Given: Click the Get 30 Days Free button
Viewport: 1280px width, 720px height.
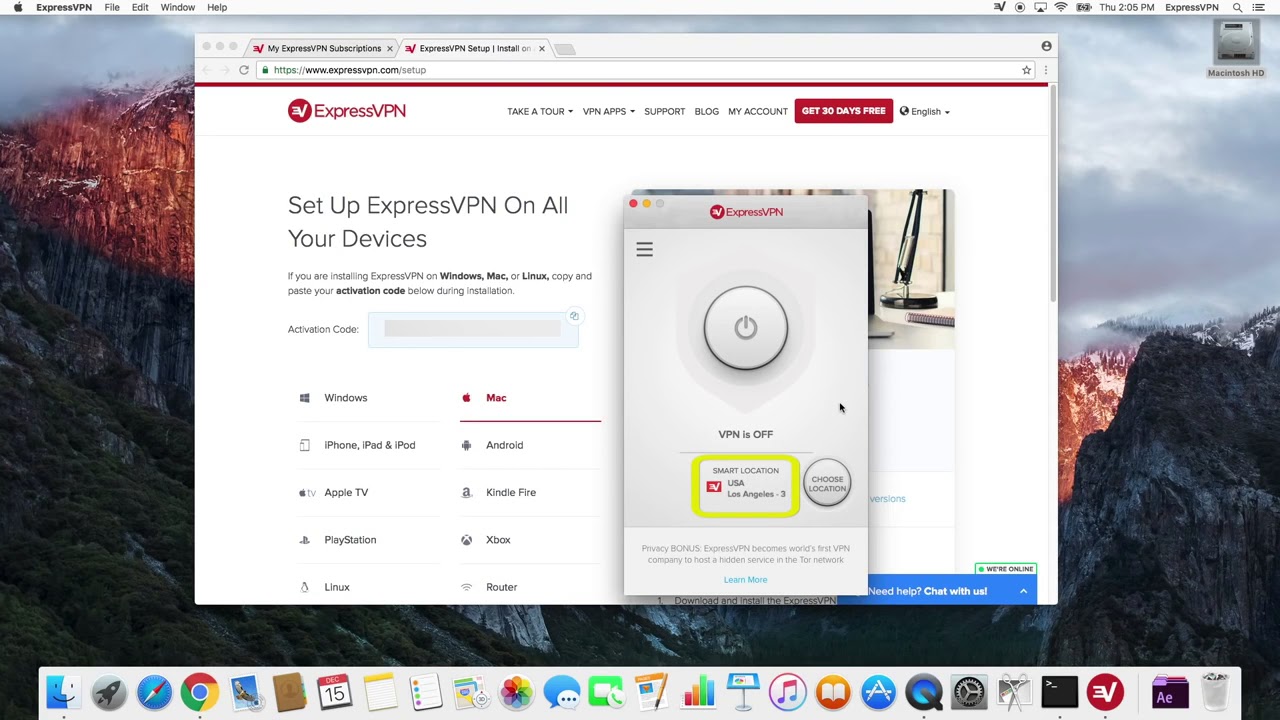Looking at the screenshot, I should tap(843, 111).
